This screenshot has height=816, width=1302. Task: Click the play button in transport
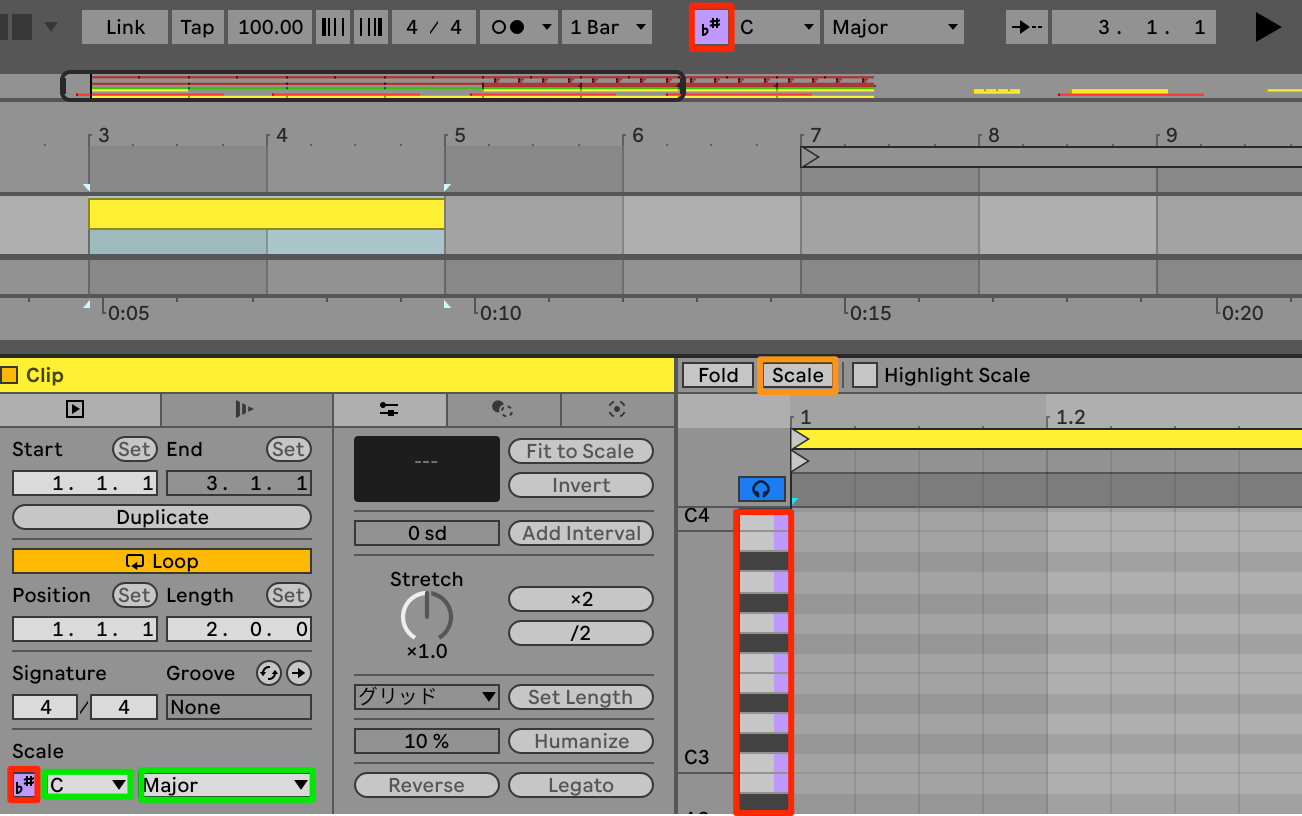click(1267, 27)
